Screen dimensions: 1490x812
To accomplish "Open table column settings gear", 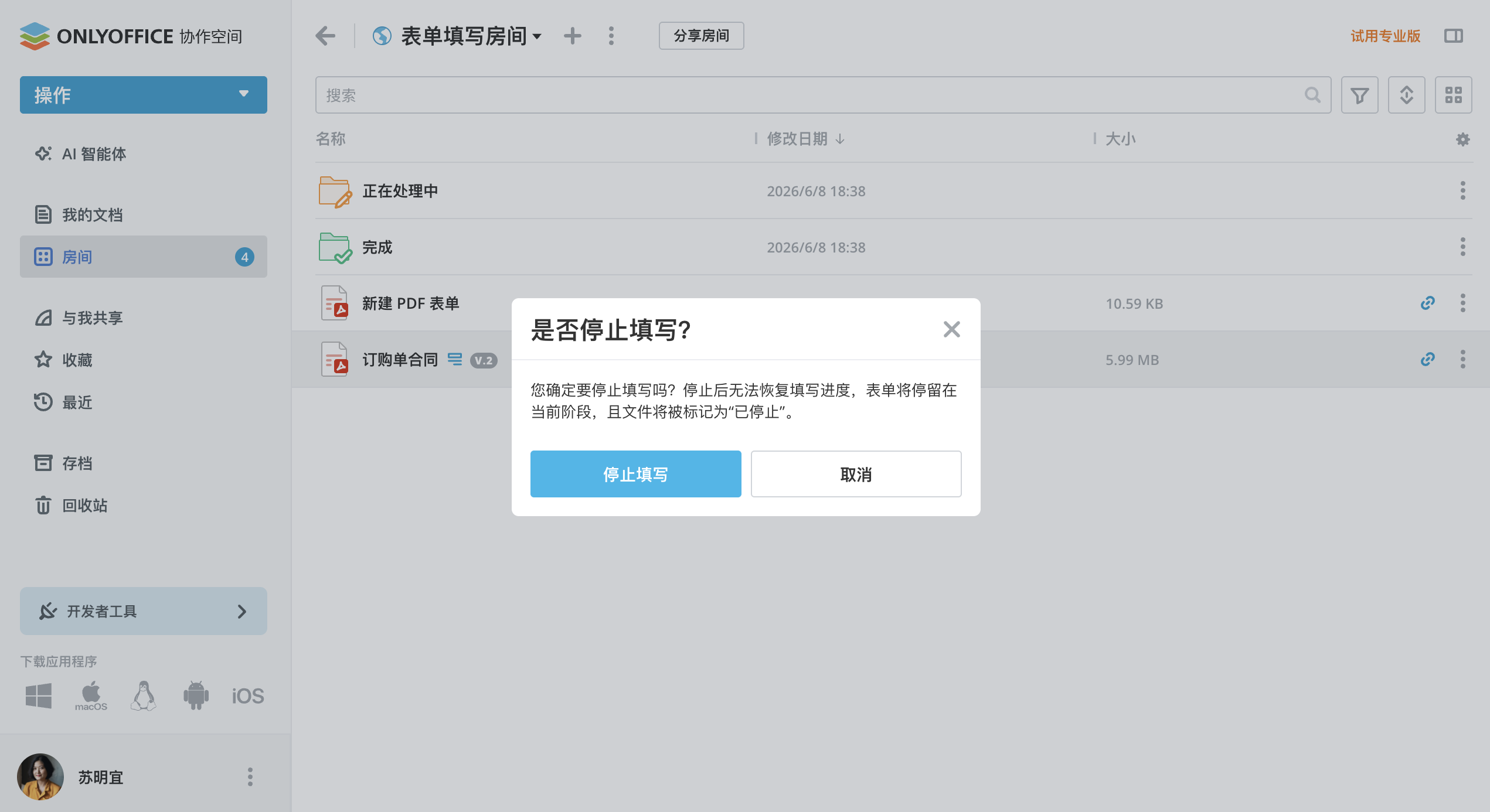I will (1462, 139).
